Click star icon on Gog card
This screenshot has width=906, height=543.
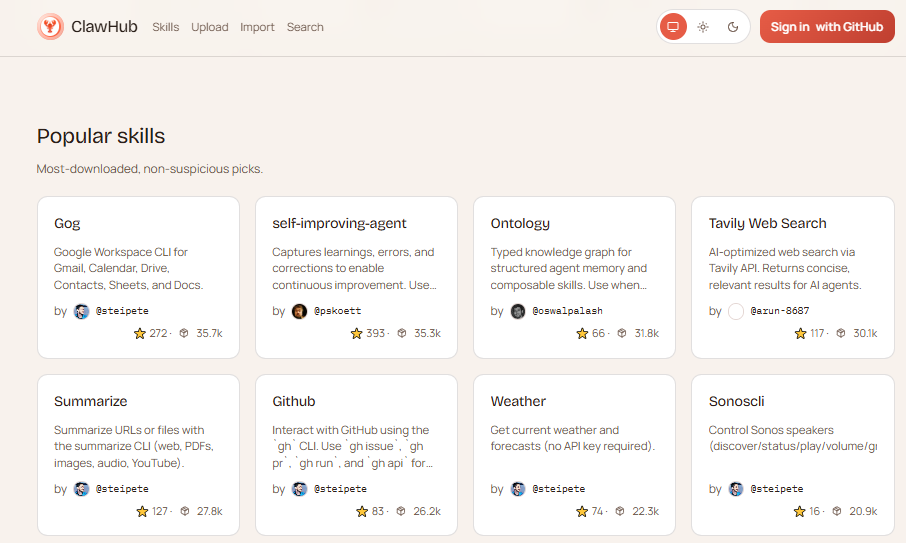tap(140, 333)
